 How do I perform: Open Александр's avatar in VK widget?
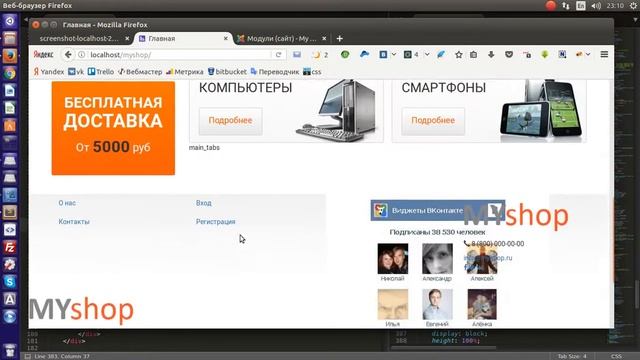tap(437, 259)
